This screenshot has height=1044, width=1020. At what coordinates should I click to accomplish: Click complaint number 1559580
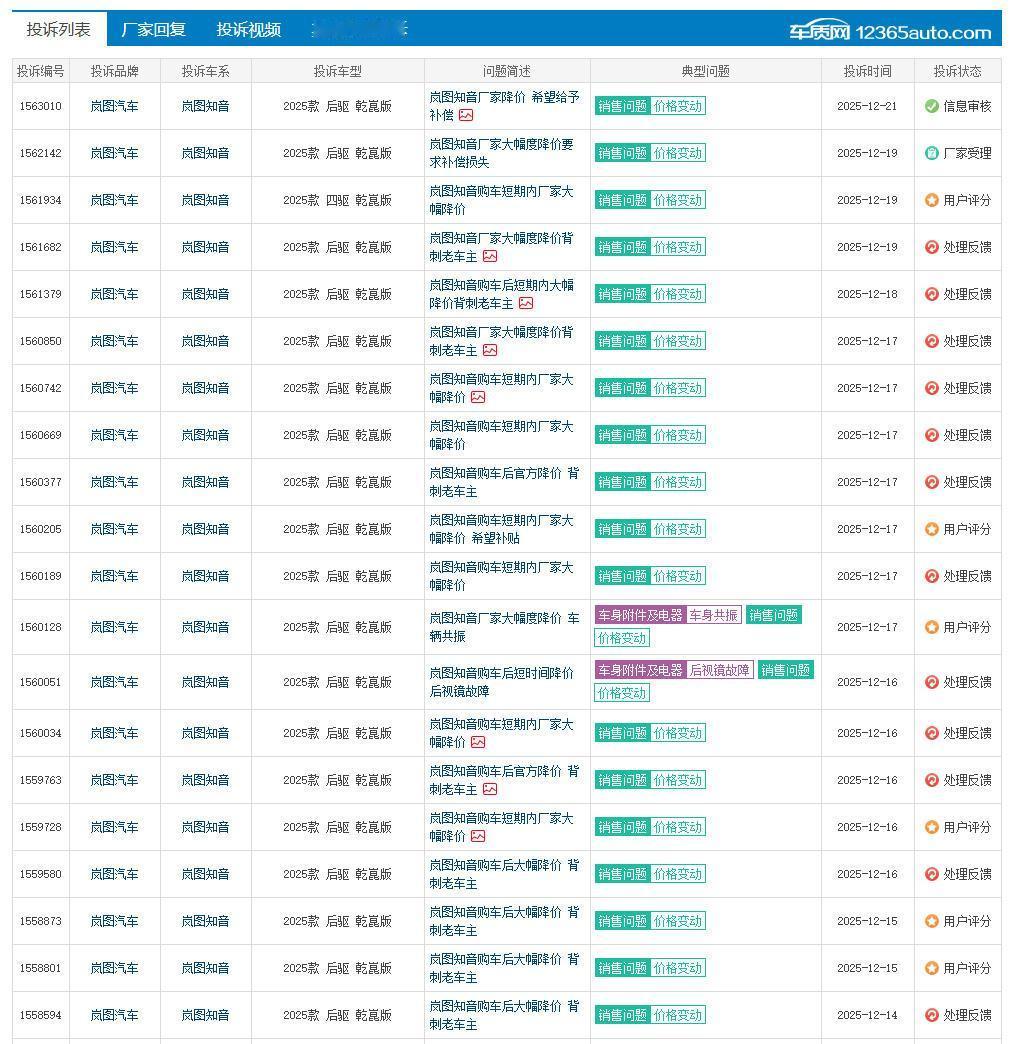click(41, 874)
